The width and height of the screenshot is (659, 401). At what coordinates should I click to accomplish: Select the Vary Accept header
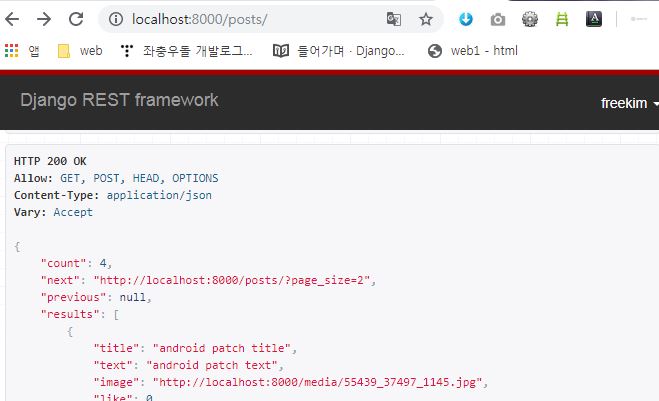53,212
